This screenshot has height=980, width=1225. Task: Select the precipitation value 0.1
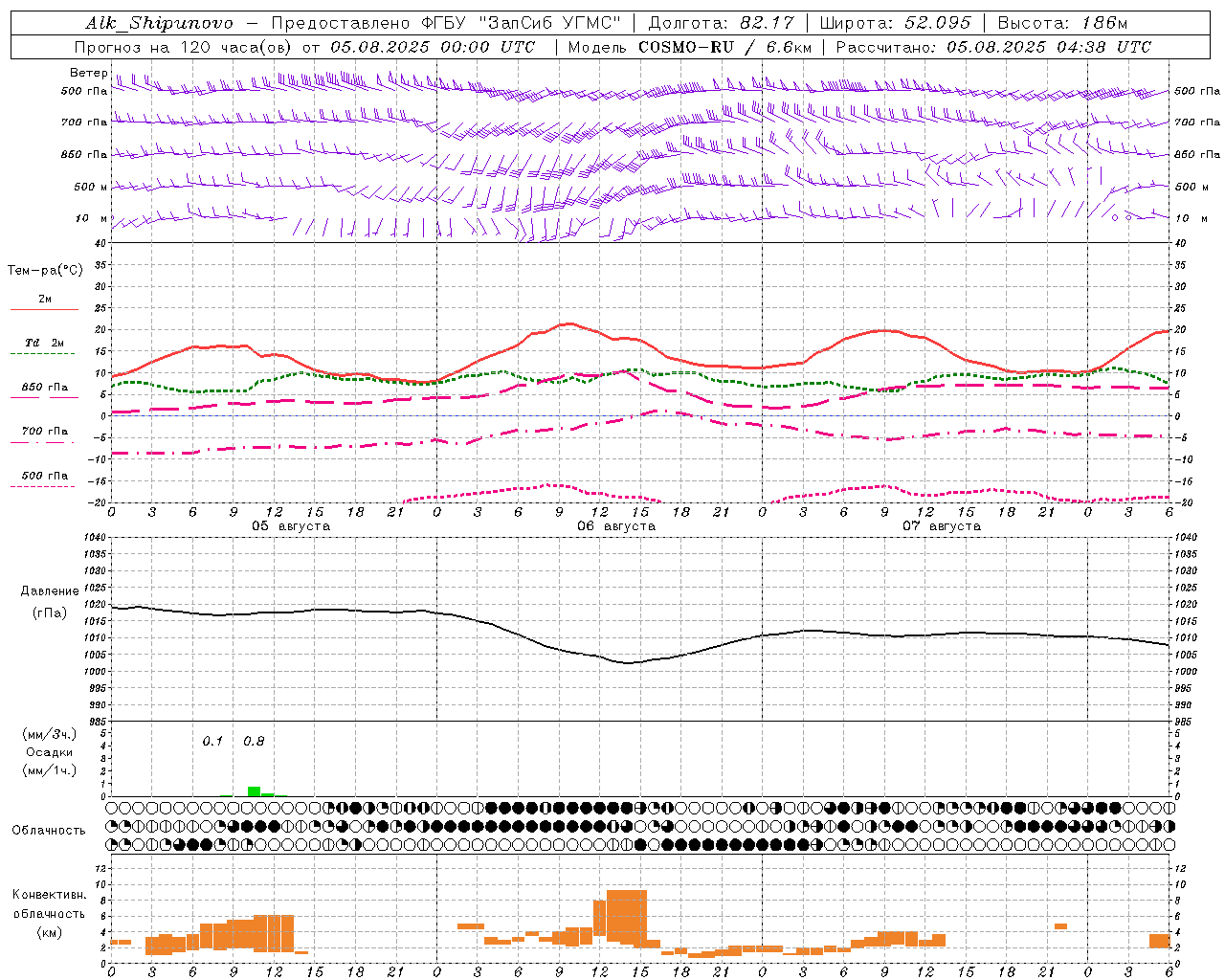(x=212, y=742)
